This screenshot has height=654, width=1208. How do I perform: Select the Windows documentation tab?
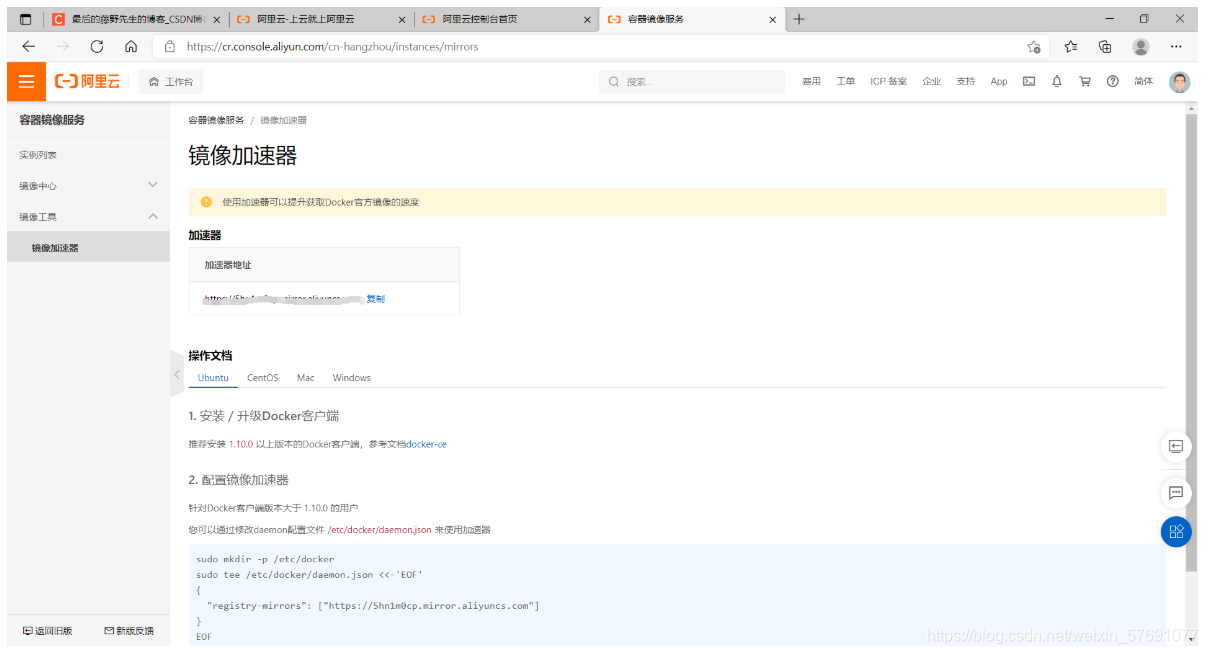[x=351, y=378]
